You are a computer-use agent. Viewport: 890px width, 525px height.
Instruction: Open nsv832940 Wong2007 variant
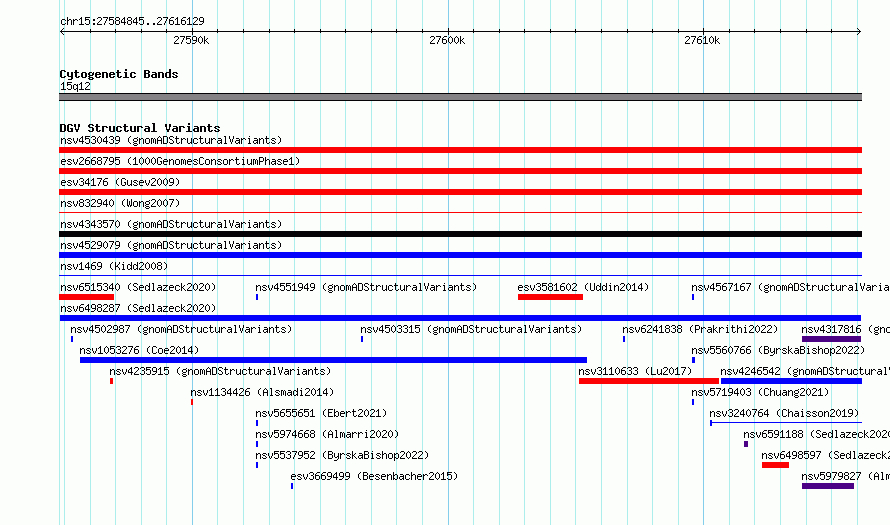click(x=120, y=203)
